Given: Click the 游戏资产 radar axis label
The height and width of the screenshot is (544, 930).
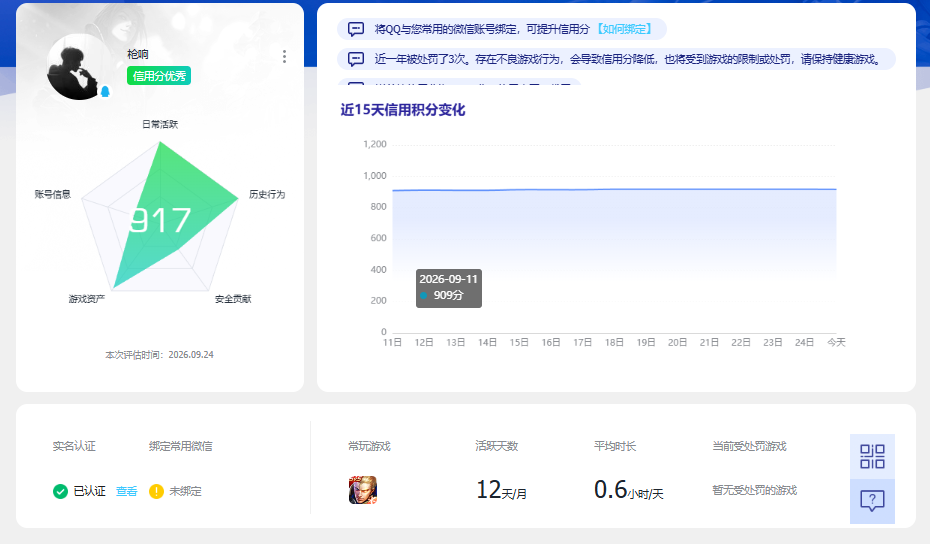Looking at the screenshot, I should [87, 298].
